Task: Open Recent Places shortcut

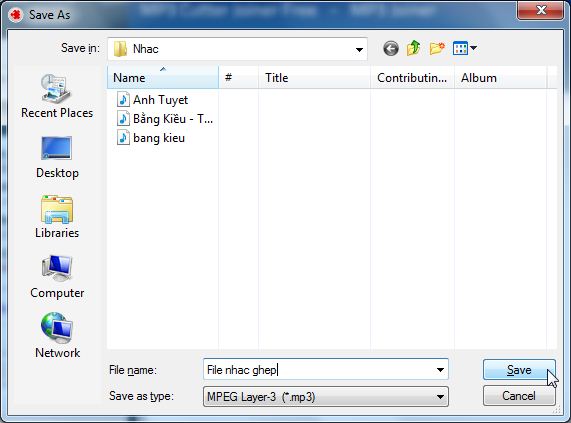Action: [x=57, y=96]
